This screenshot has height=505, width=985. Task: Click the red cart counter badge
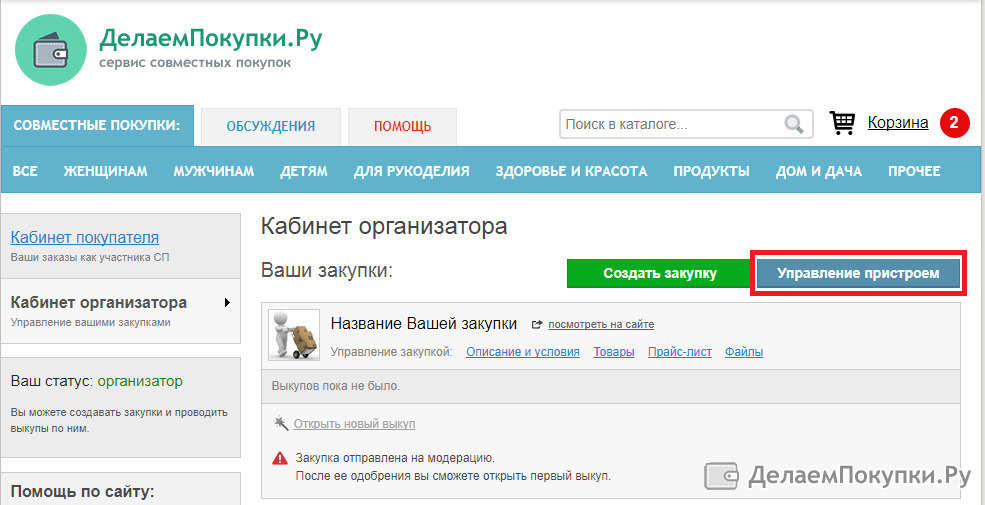coord(954,123)
